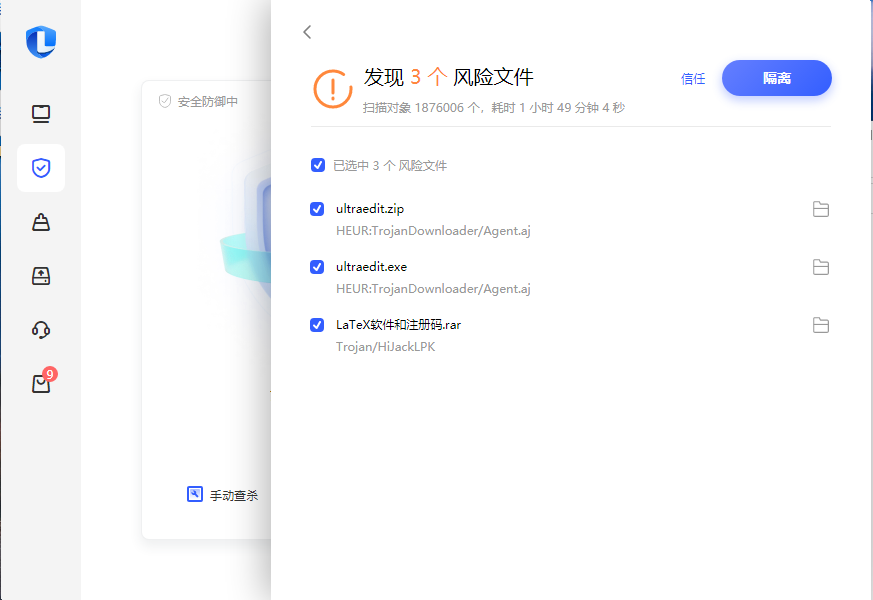
Task: Deselect the LaTeX软件和注册码.rar checkbox
Action: click(x=317, y=325)
